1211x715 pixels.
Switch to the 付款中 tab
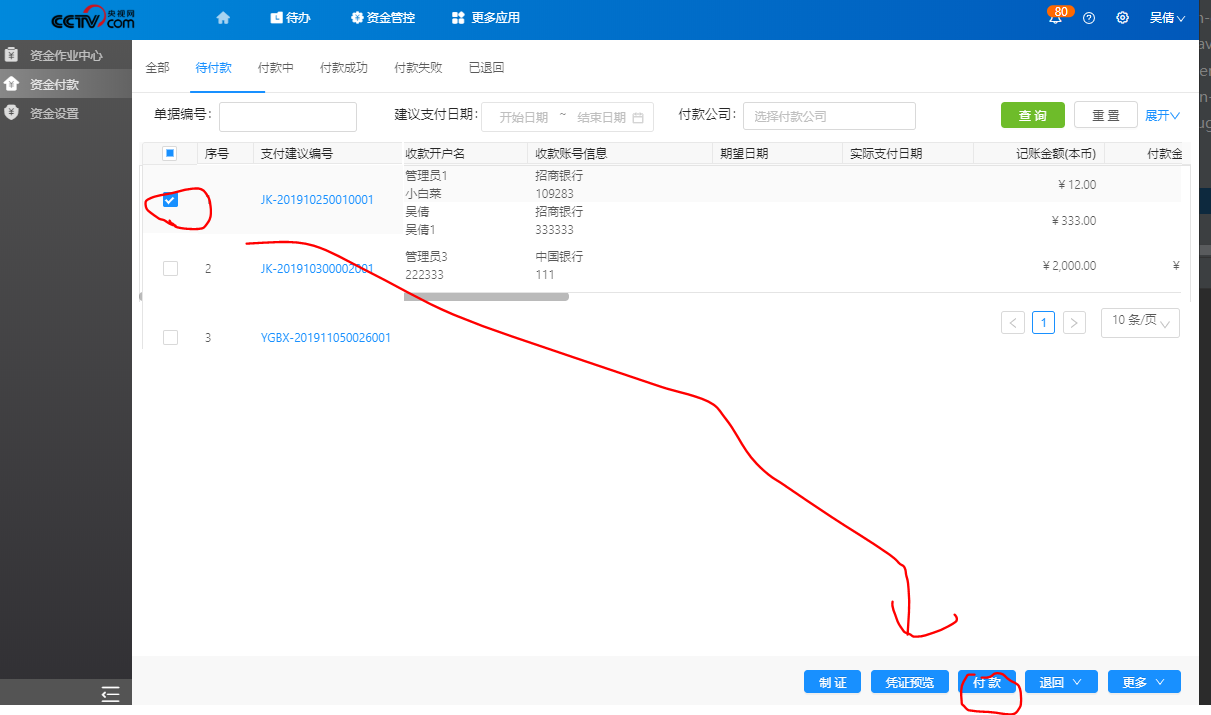(x=276, y=68)
